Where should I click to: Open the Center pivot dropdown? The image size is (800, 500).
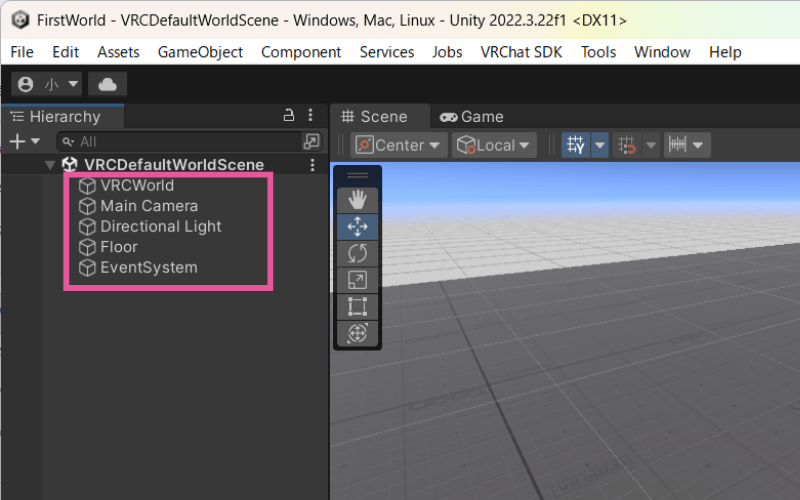[398, 145]
